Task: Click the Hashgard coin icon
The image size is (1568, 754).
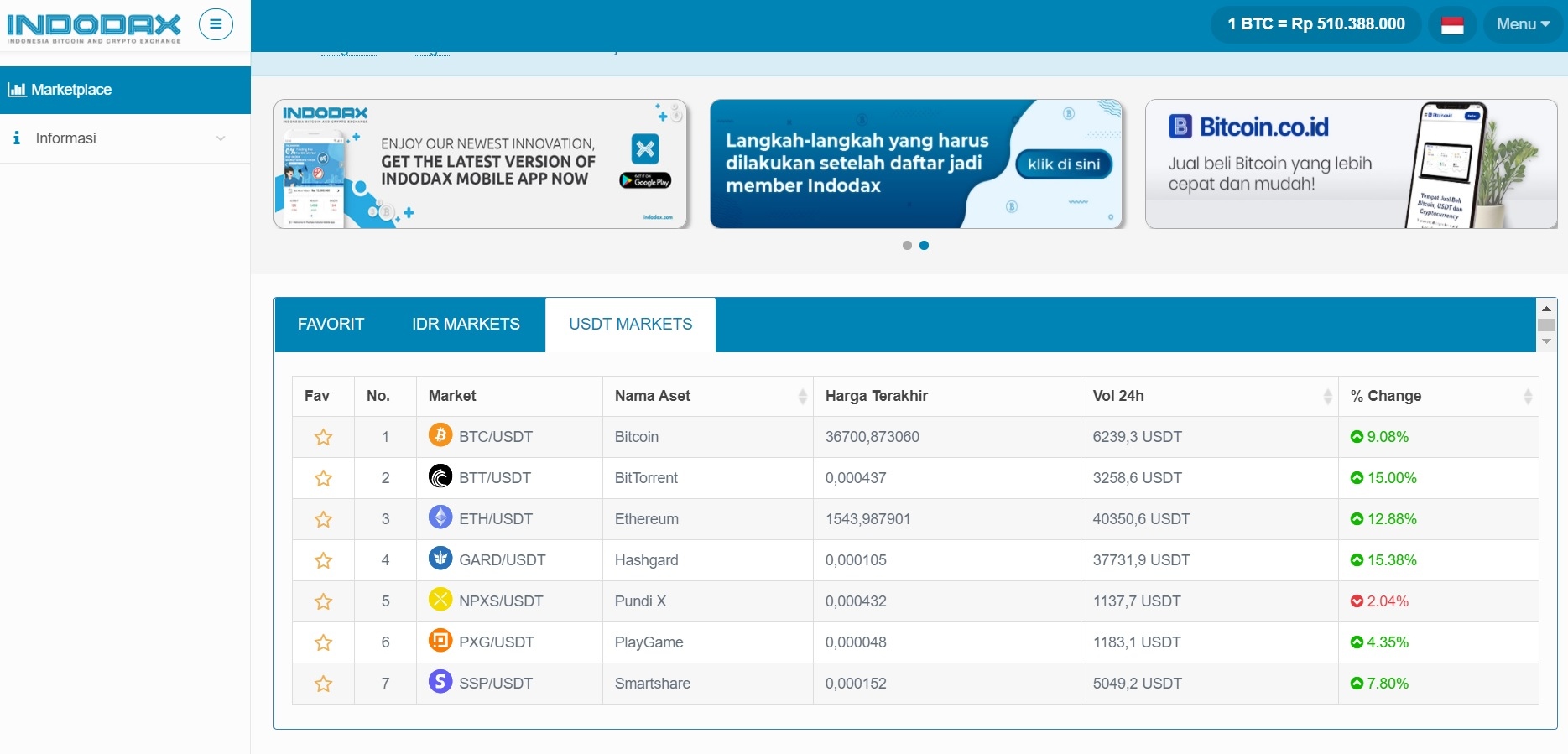Action: pyautogui.click(x=440, y=558)
